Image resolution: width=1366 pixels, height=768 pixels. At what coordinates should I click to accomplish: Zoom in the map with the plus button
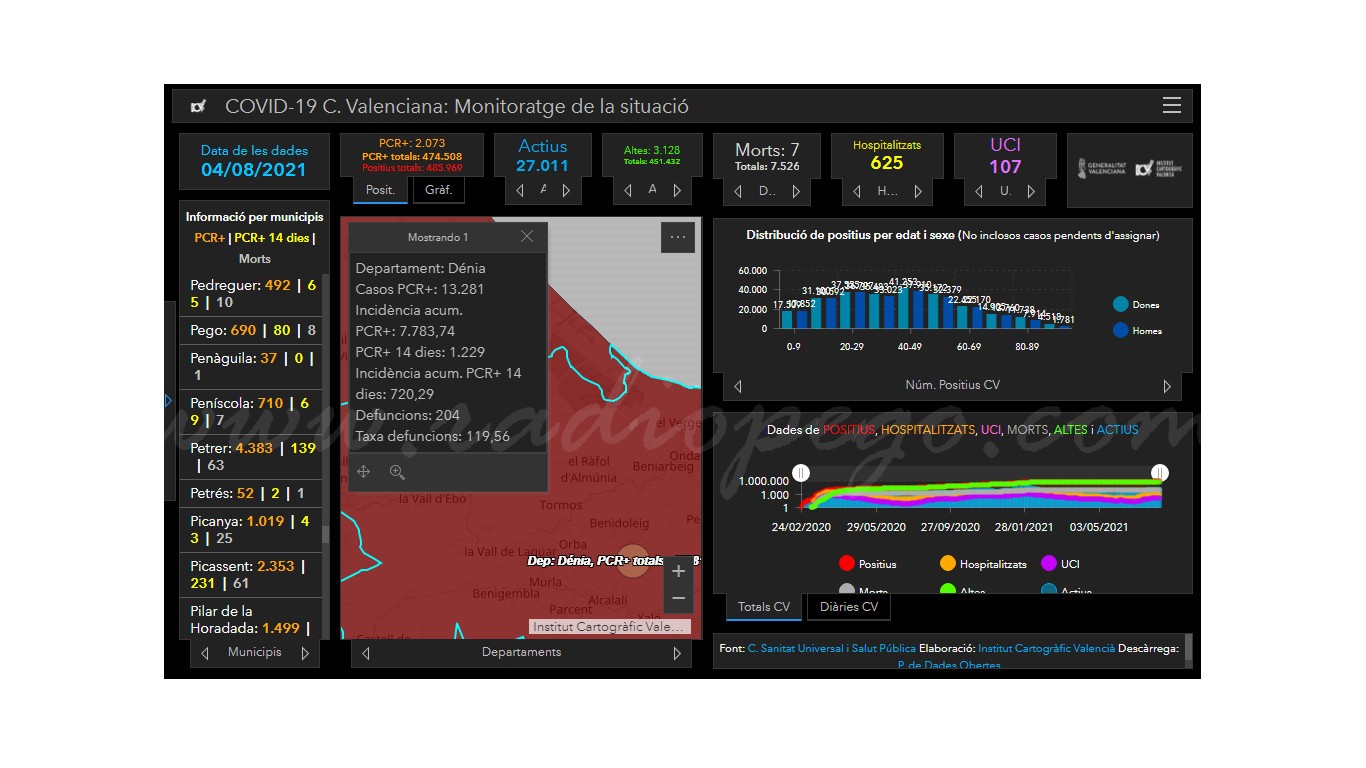678,571
